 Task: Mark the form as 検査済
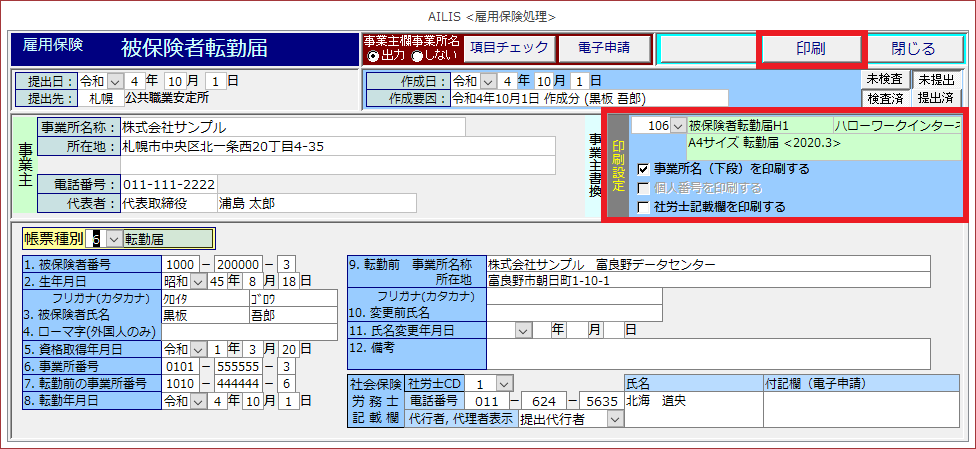coord(884,98)
